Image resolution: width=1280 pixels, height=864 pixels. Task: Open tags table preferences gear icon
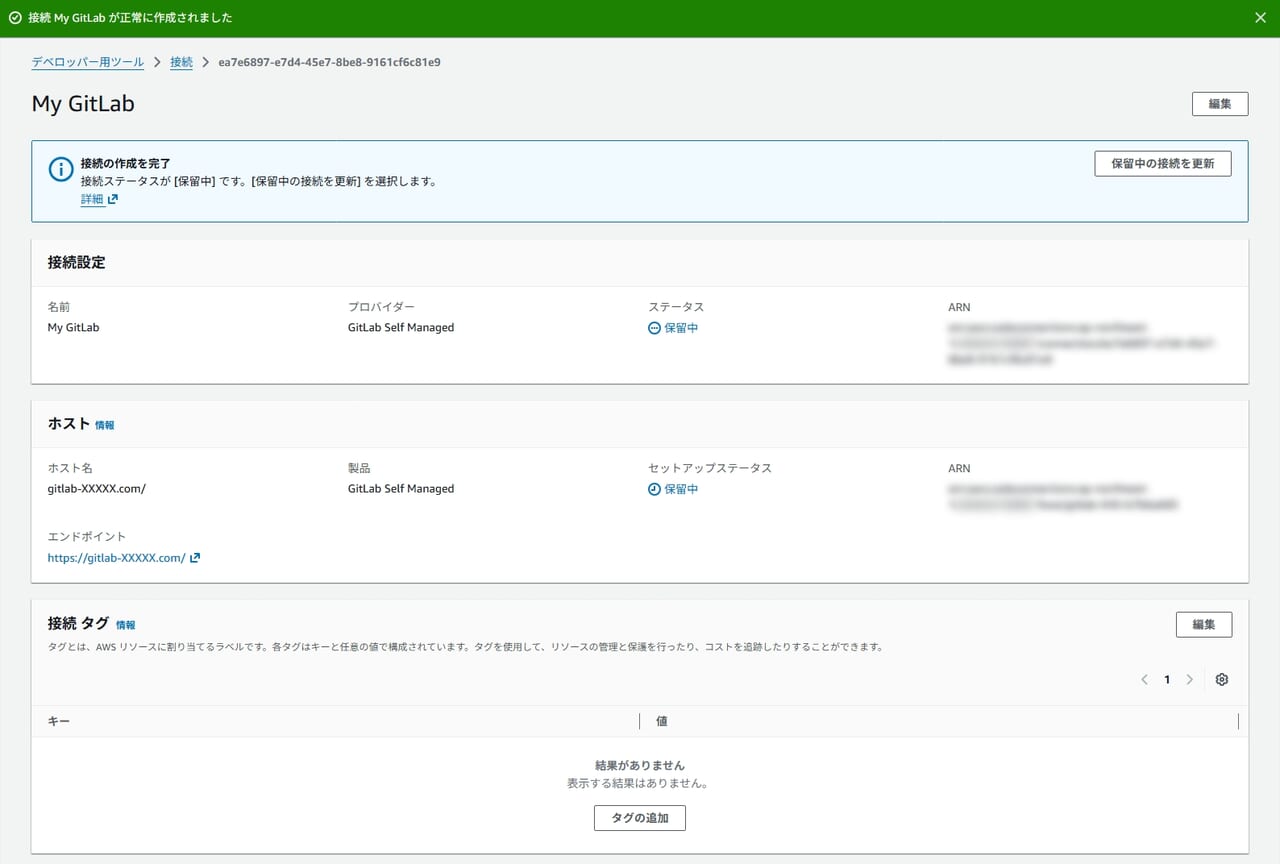[x=1222, y=680]
